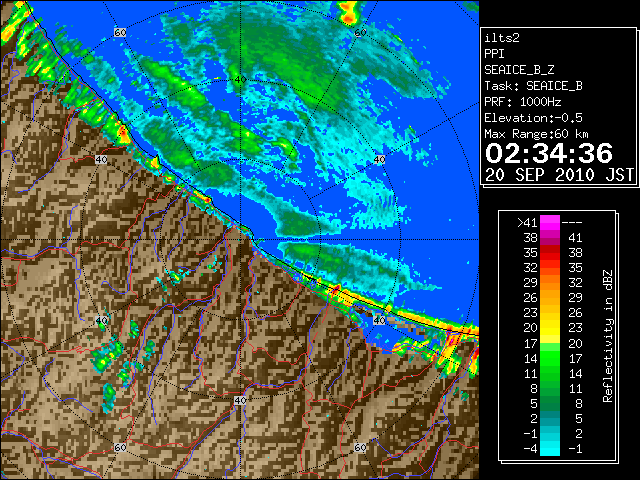Select the "20 SEP 2010 JST" date
640x480 pixels.
pos(560,175)
